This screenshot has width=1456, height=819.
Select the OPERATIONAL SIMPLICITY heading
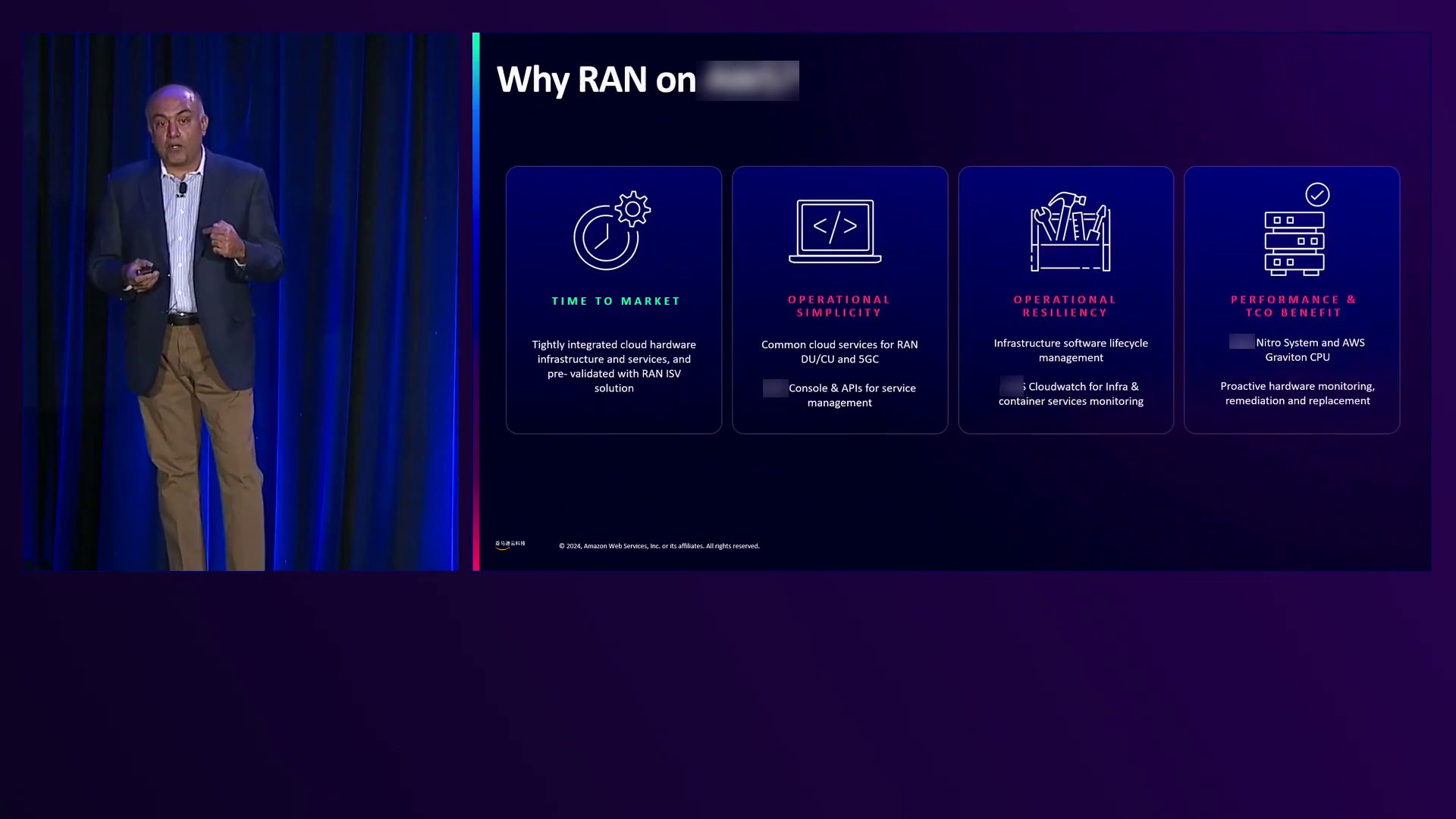[839, 306]
